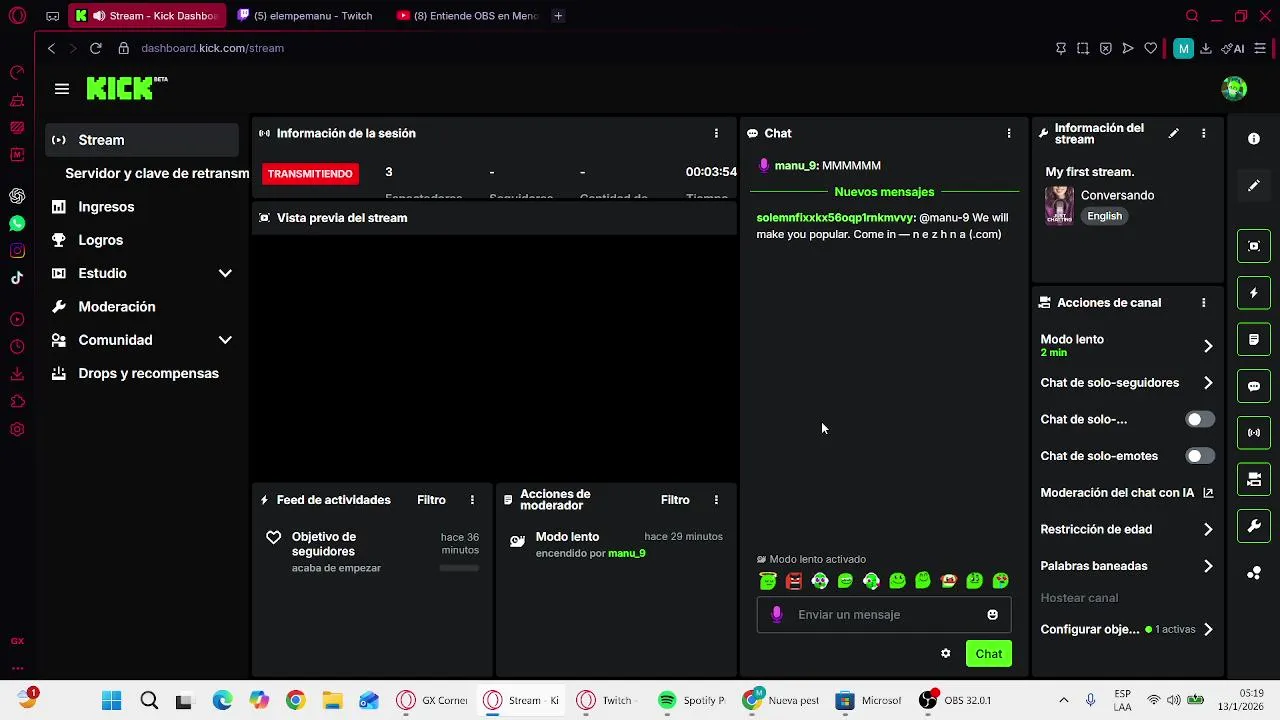
Task: Open stream info panel three-dot menu
Action: (1204, 133)
